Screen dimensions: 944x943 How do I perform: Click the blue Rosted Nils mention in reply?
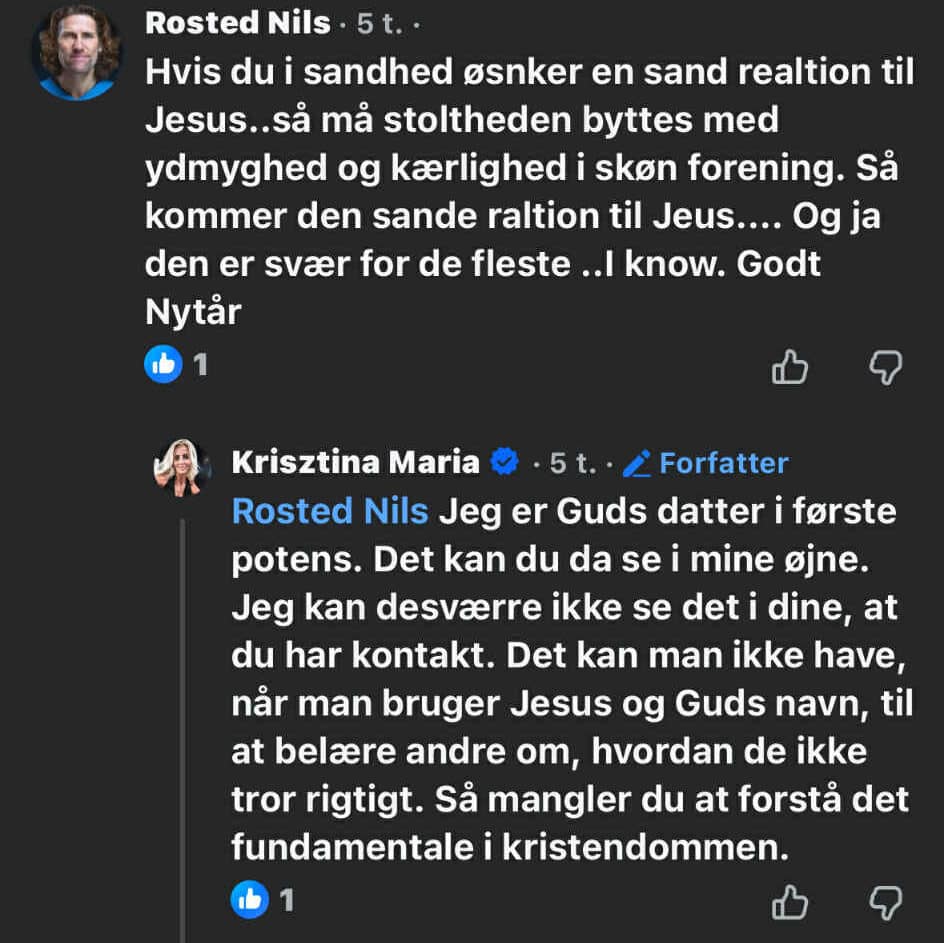(330, 511)
